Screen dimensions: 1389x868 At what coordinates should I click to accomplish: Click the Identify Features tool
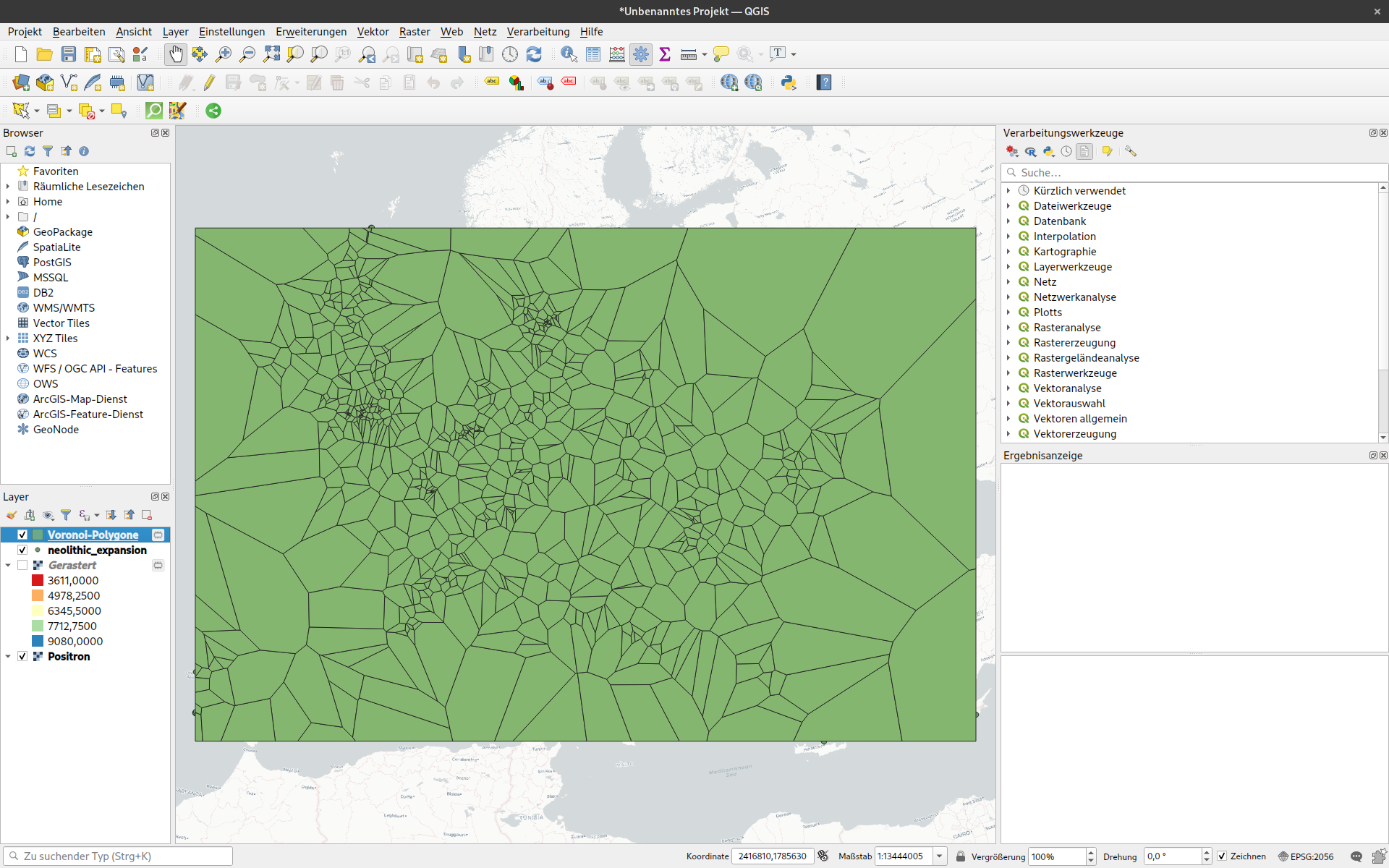click(569, 54)
